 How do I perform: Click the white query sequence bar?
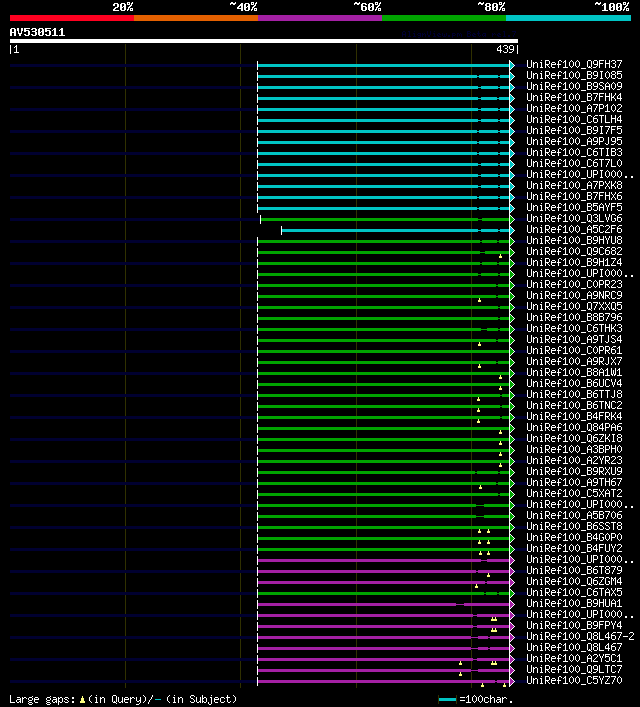point(264,41)
